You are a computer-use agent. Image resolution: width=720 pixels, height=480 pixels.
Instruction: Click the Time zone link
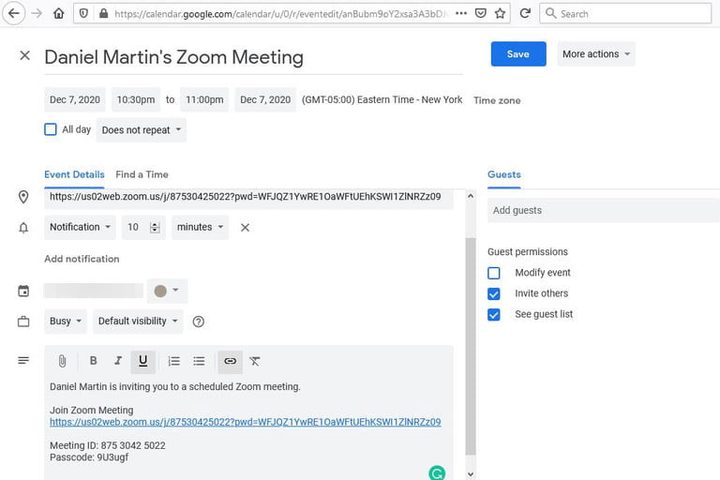coord(497,101)
